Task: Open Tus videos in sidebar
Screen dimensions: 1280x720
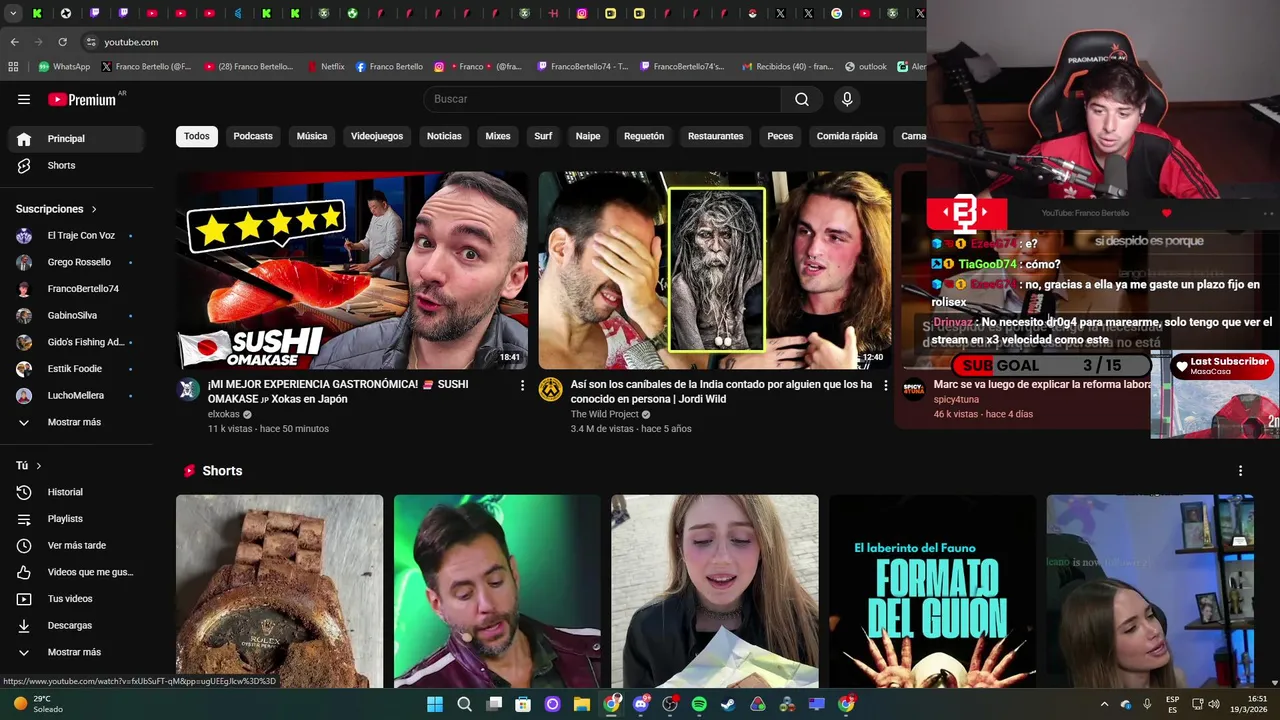Action: [x=76, y=599]
